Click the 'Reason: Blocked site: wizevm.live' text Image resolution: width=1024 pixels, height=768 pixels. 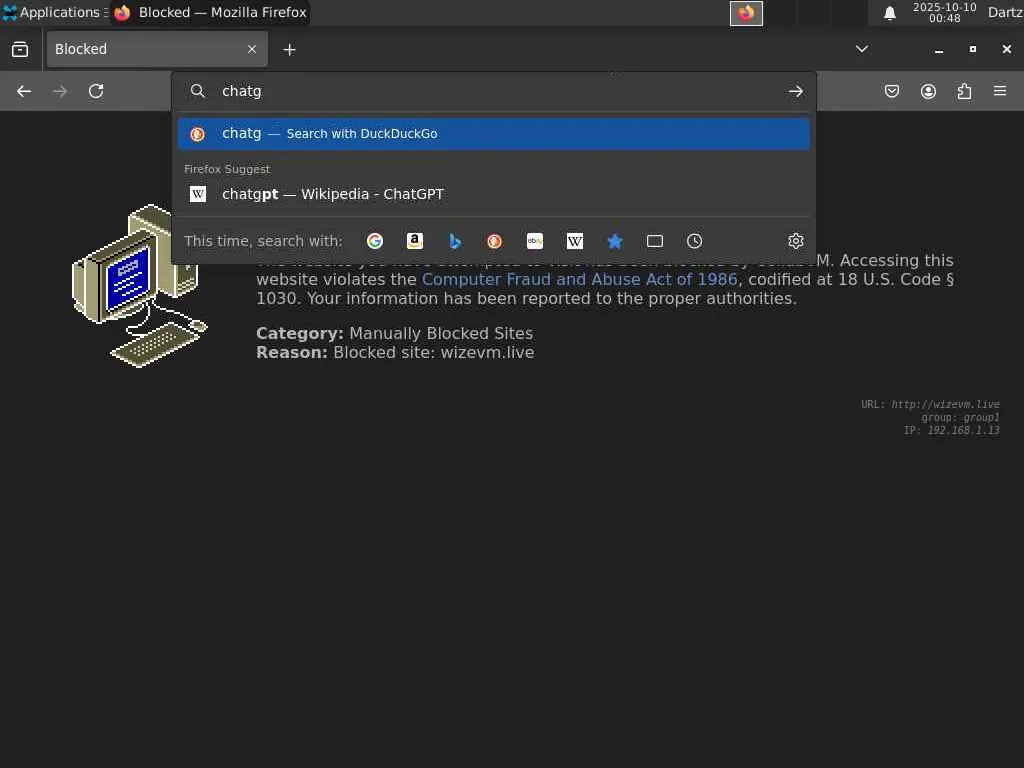click(395, 353)
